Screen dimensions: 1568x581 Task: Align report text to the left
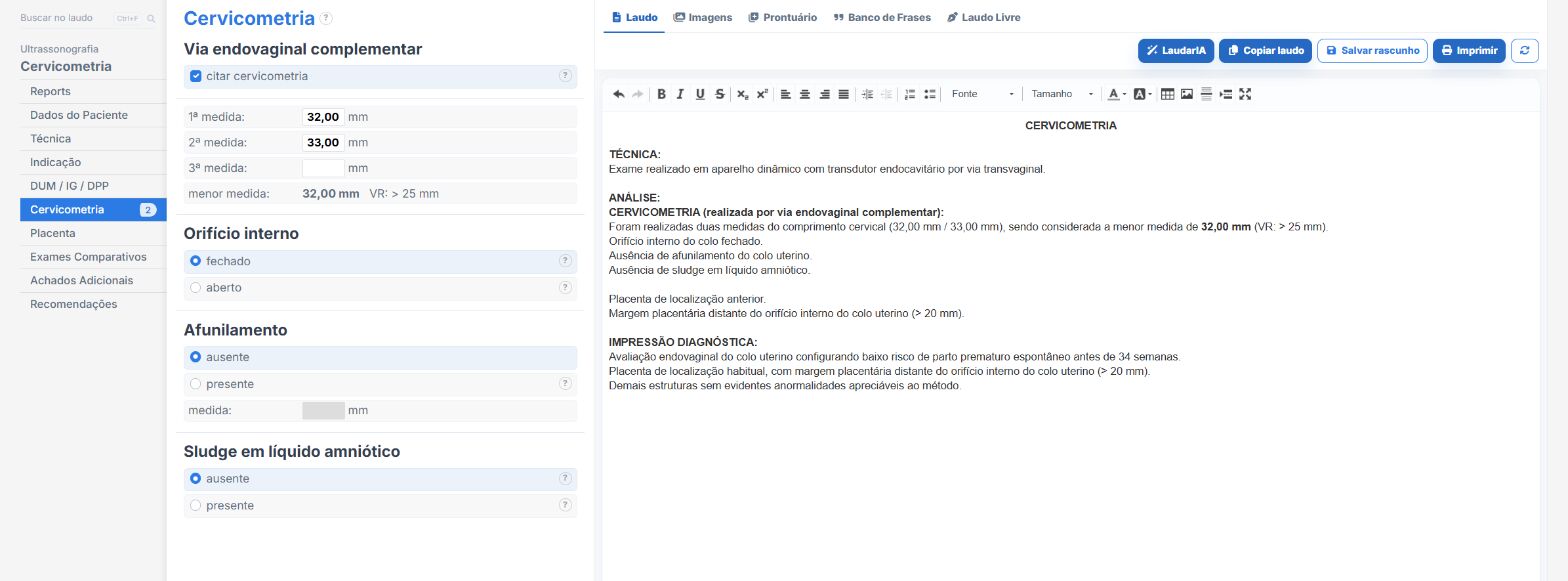click(786, 94)
